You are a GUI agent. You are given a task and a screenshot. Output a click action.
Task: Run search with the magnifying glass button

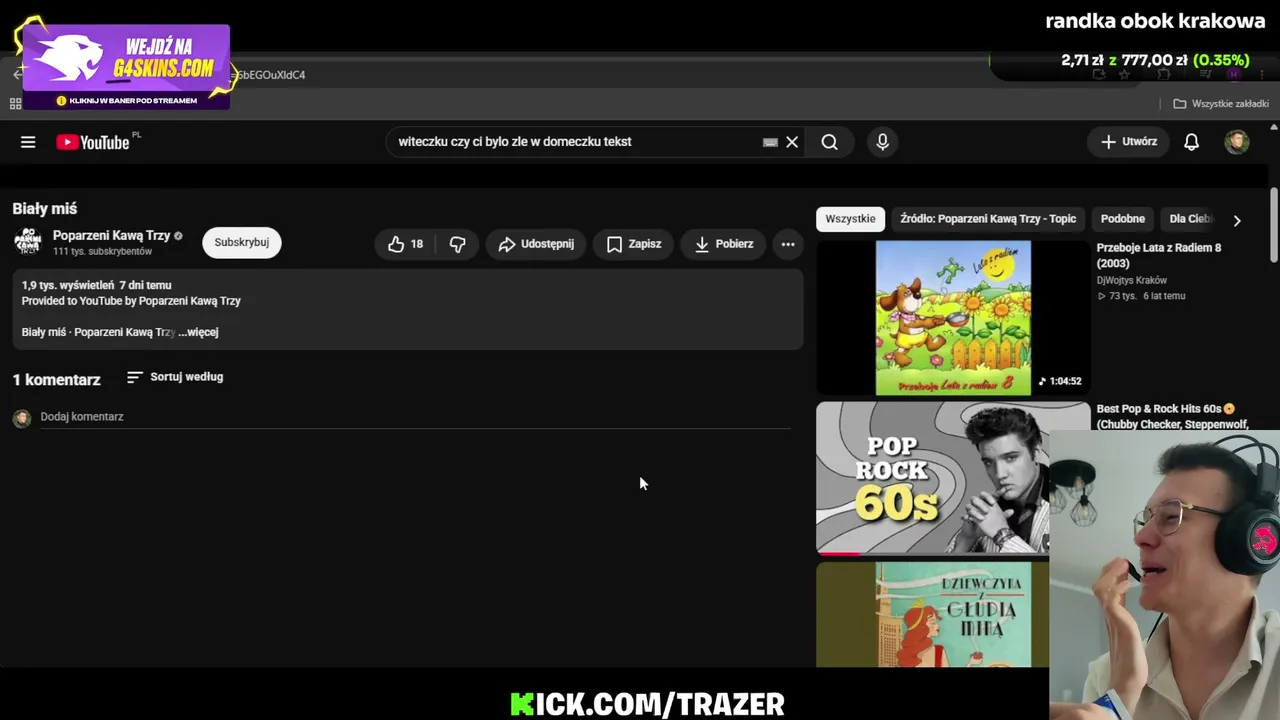click(830, 142)
